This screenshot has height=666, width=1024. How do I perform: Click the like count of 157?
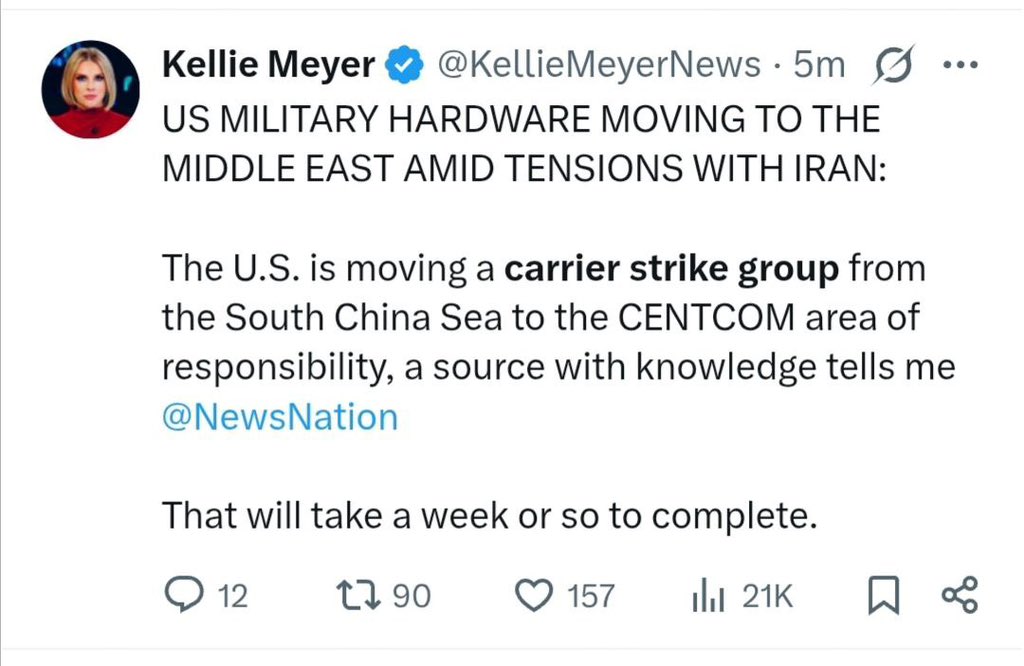click(590, 597)
